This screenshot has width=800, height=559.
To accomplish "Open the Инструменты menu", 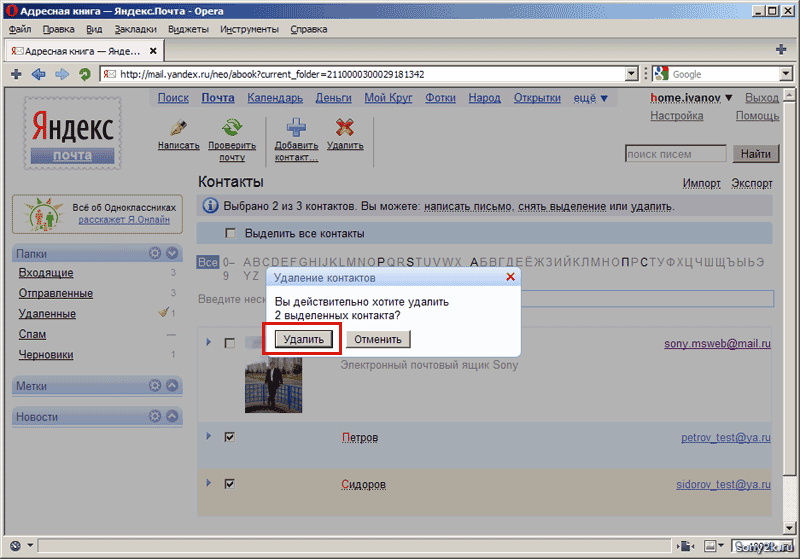I will [250, 29].
